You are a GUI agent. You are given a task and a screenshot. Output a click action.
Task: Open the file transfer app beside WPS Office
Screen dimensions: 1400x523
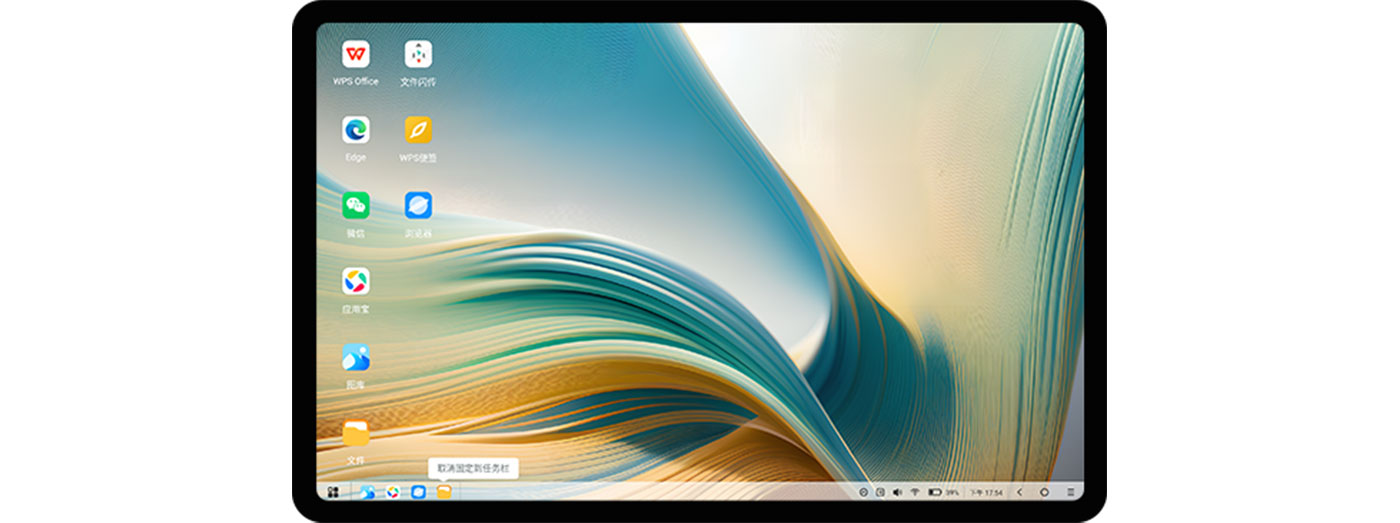click(418, 54)
